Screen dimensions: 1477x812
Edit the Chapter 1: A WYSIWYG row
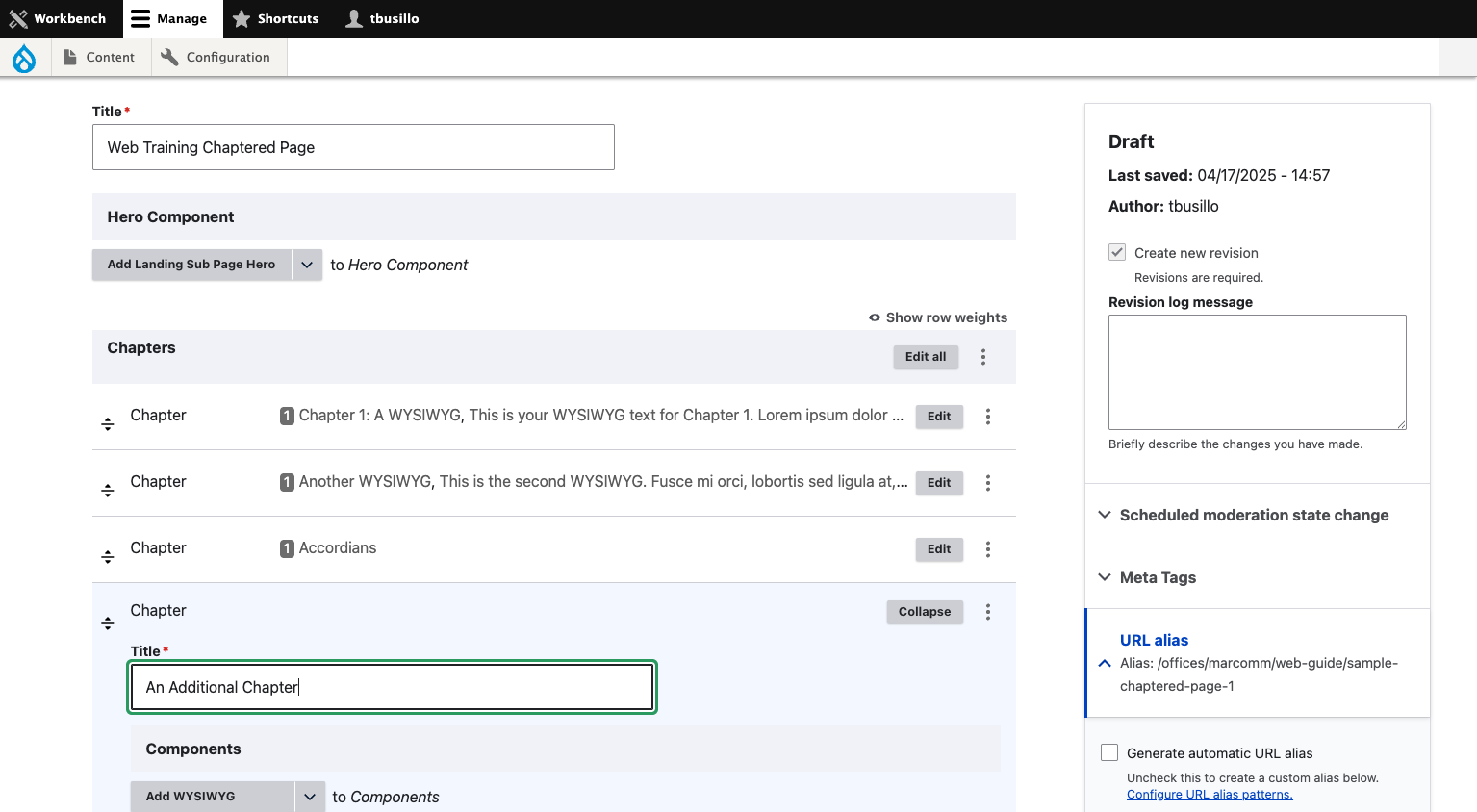[939, 417]
